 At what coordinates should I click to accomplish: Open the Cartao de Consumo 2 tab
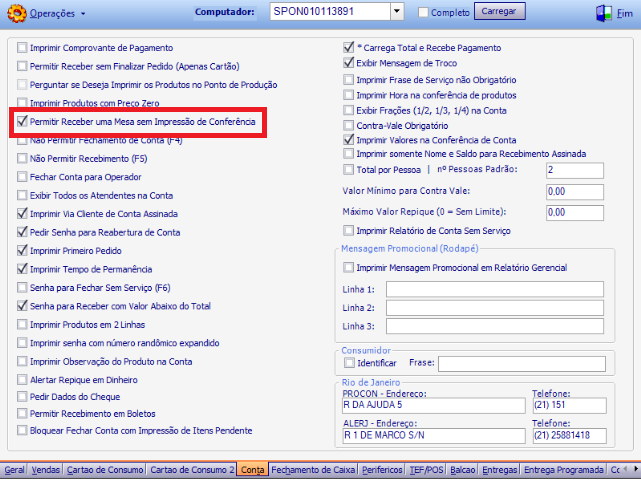pos(193,470)
